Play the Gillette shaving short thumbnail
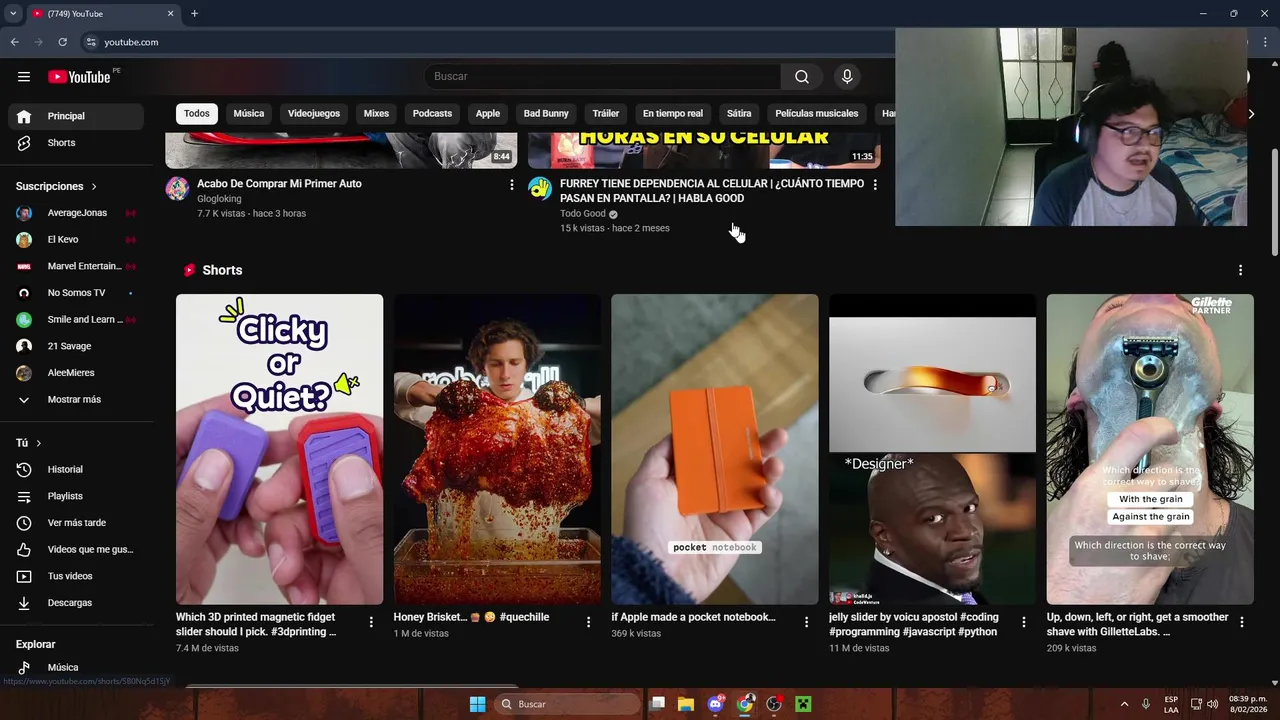This screenshot has width=1280, height=720. click(1150, 449)
